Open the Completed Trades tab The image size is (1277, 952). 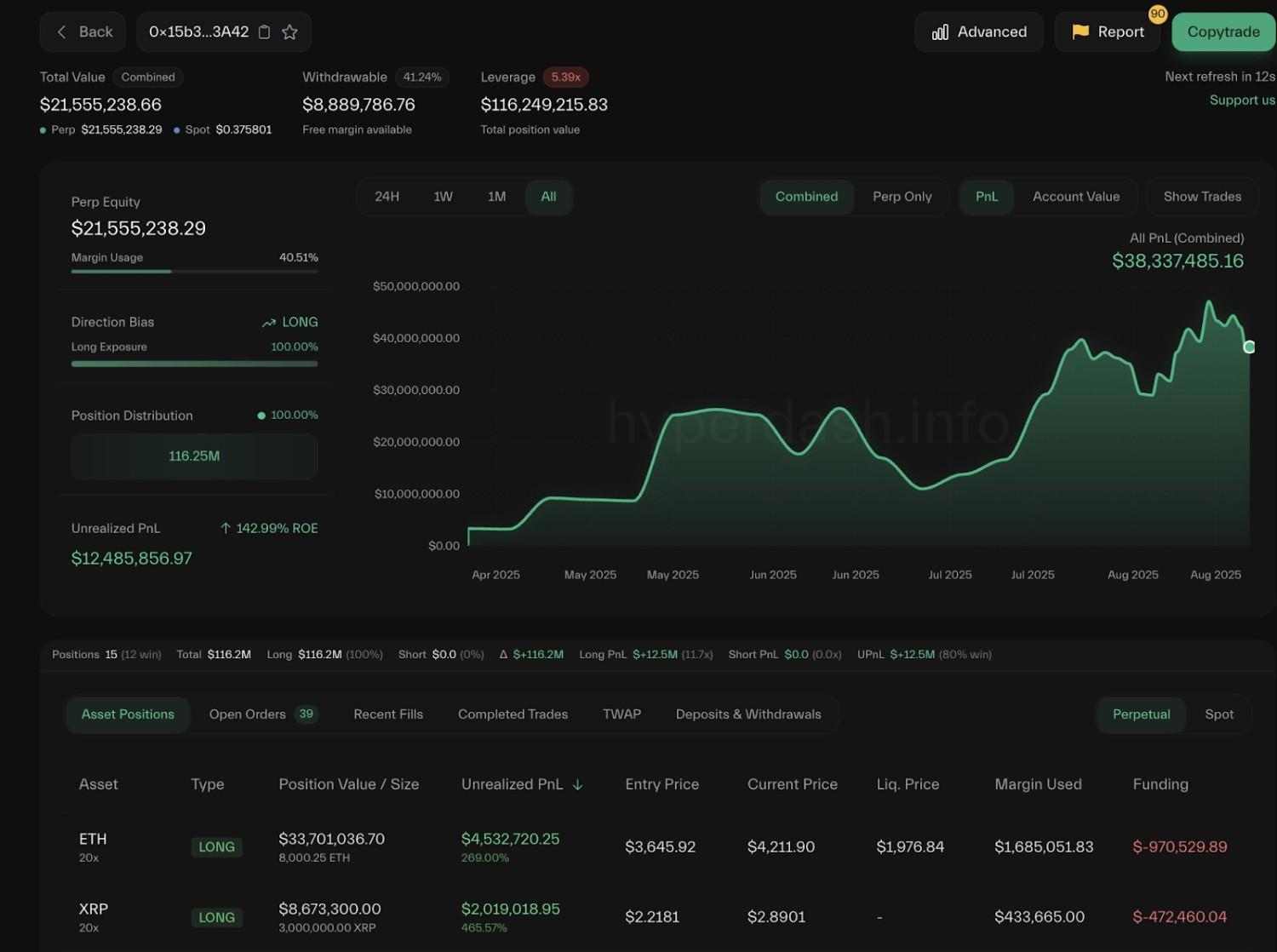click(x=513, y=714)
